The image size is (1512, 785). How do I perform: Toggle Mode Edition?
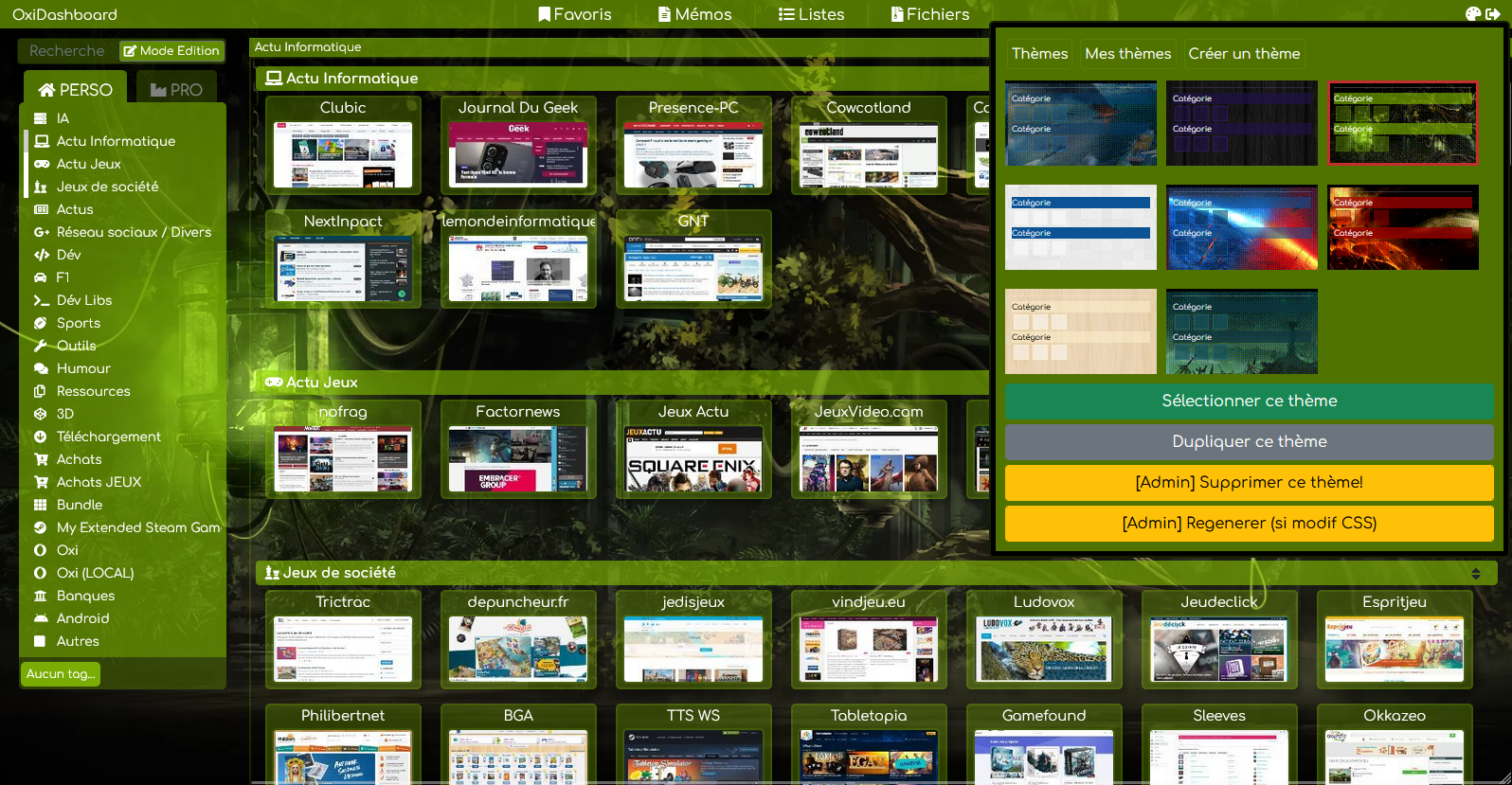point(171,51)
